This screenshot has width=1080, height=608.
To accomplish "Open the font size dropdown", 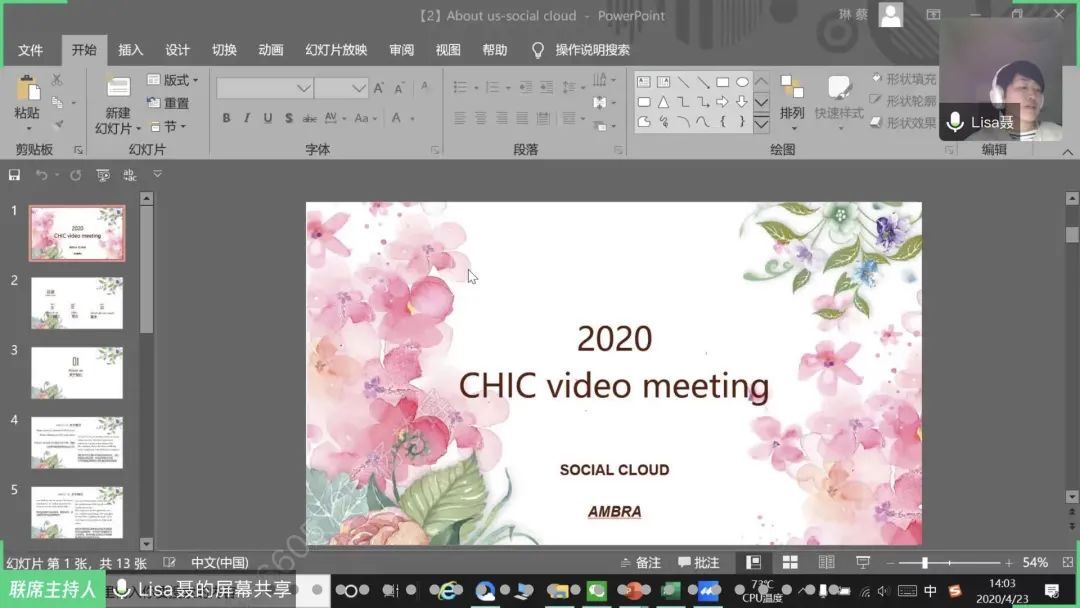I will [358, 88].
